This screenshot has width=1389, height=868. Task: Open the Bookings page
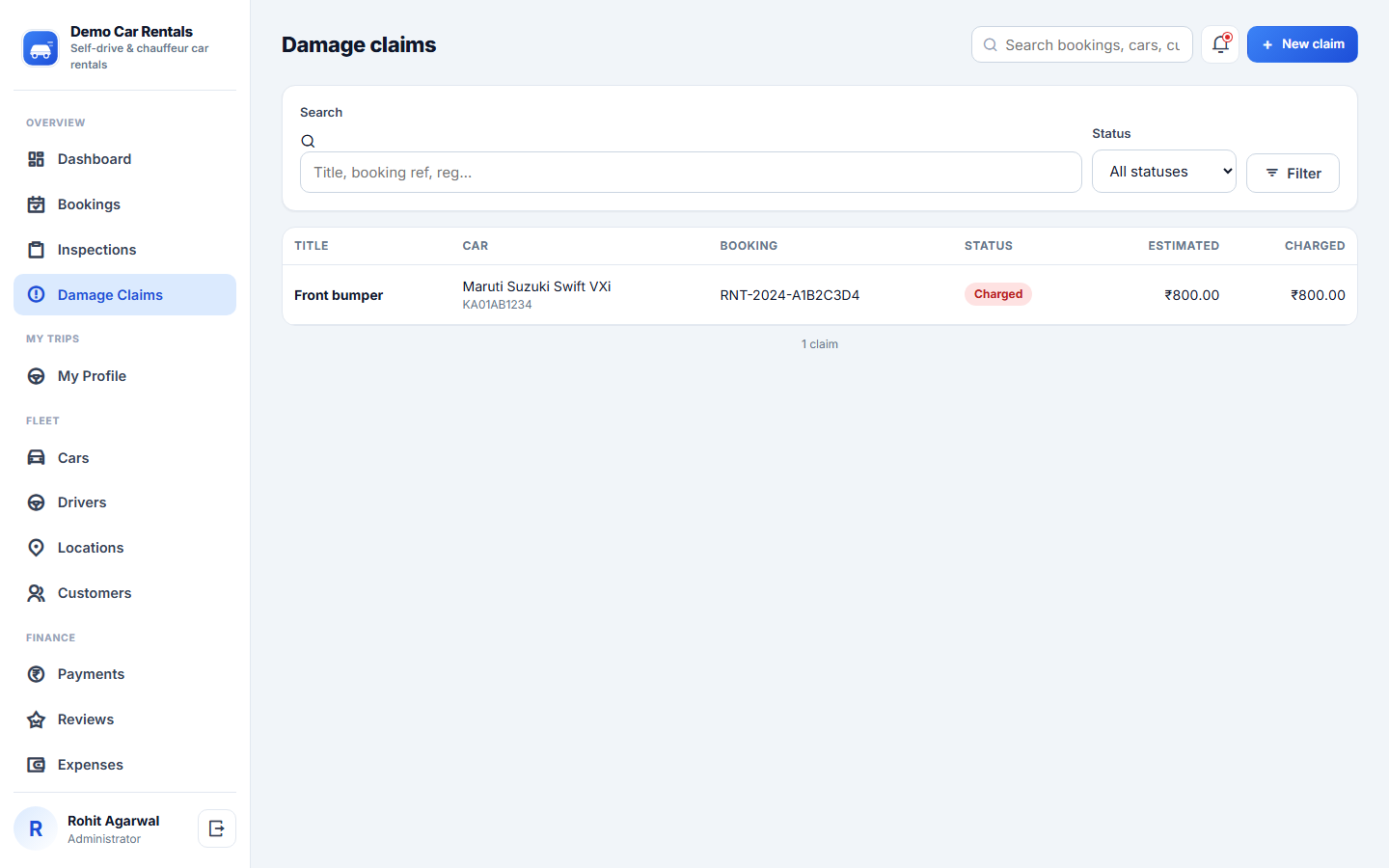tap(124, 204)
